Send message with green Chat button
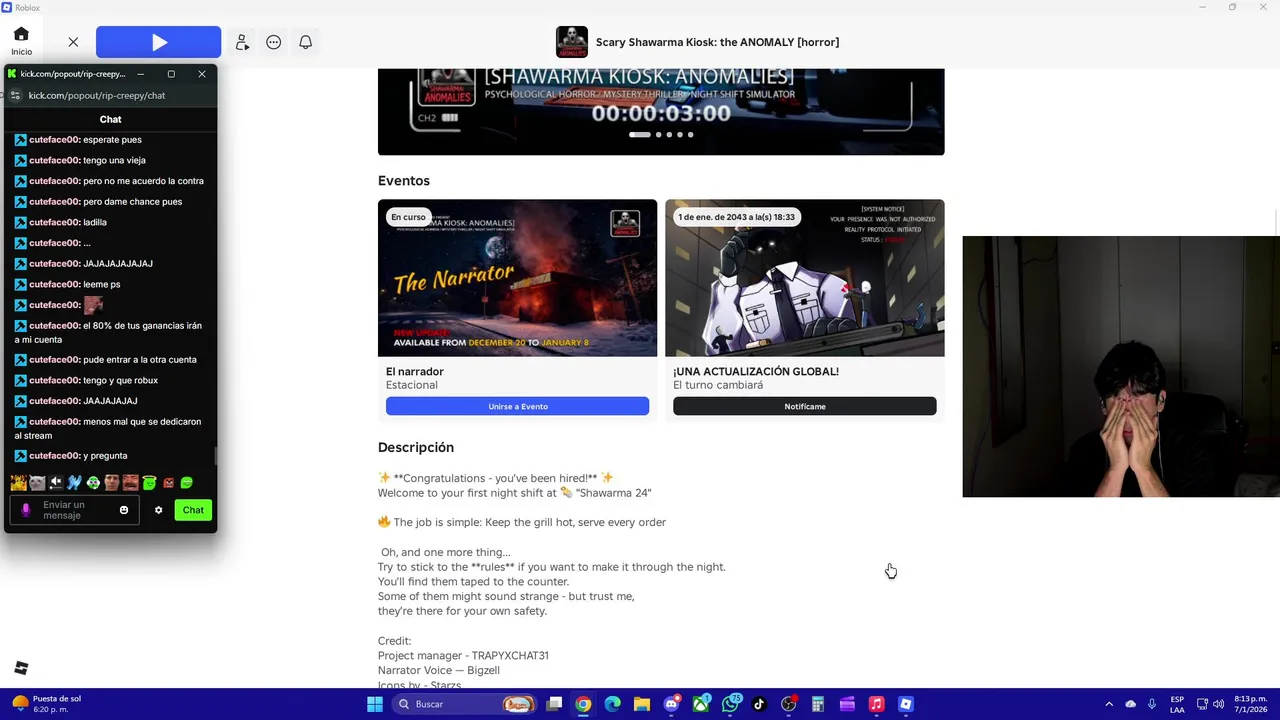 pos(193,510)
